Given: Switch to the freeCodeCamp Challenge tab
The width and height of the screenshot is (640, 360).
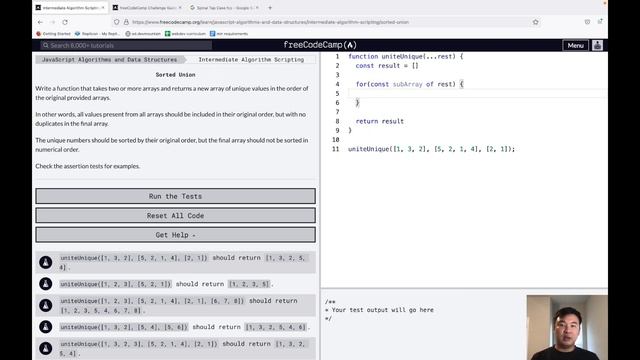Looking at the screenshot, I should [148, 8].
